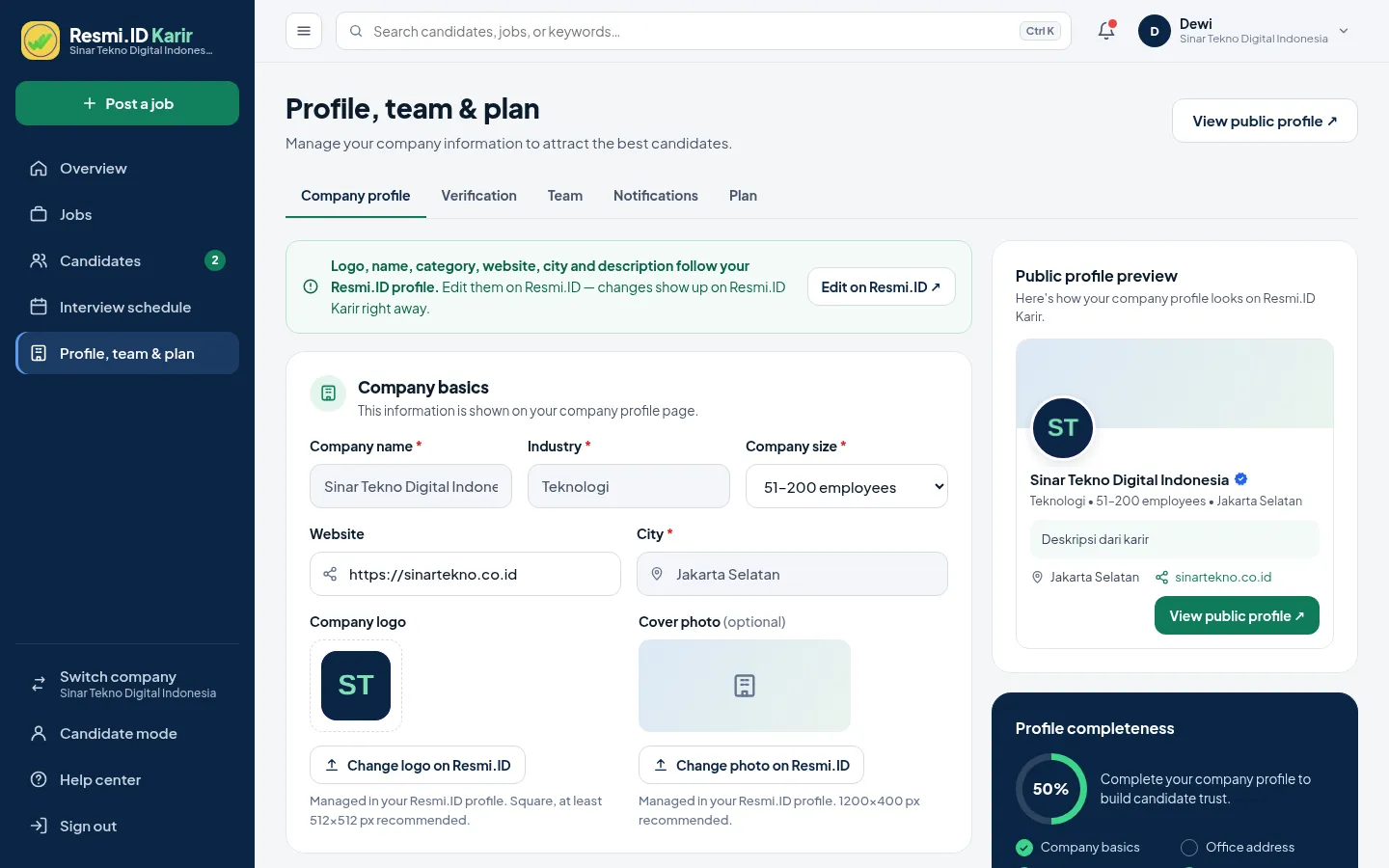The width and height of the screenshot is (1389, 868).
Task: Click the top View public profile button
Action: point(1265,121)
